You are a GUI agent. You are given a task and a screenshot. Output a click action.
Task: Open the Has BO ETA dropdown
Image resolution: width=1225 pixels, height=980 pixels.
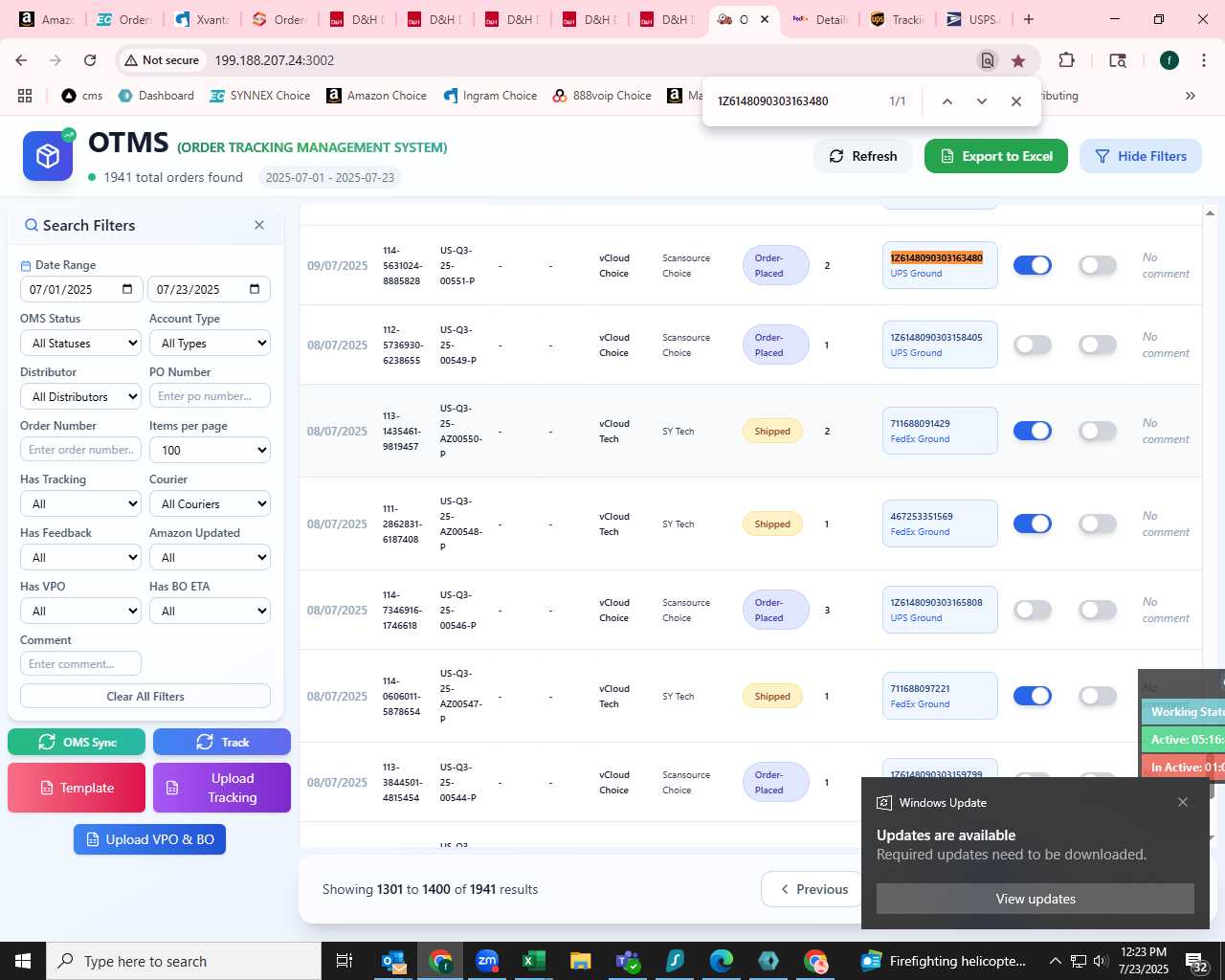(x=210, y=611)
